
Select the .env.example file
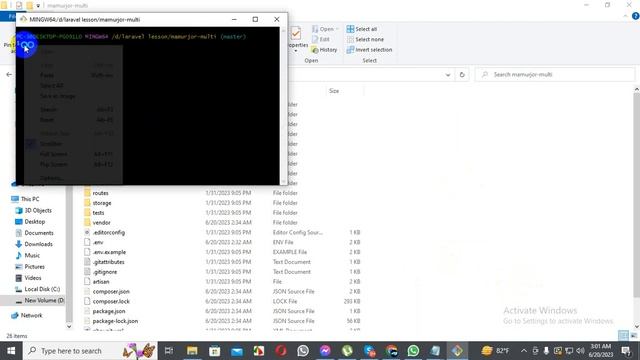coord(109,252)
